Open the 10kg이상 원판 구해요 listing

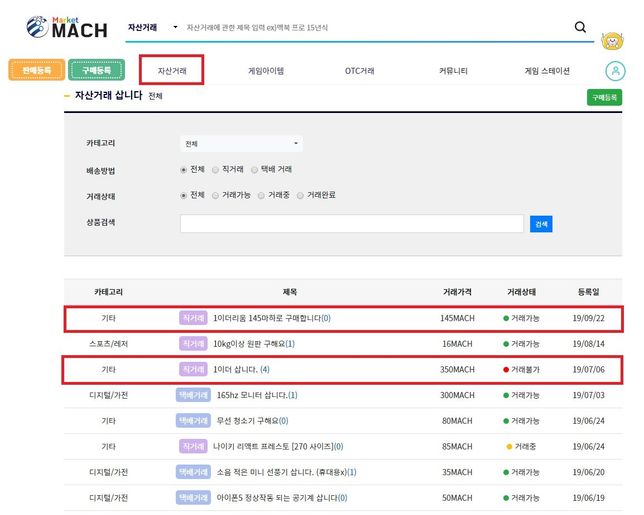click(x=253, y=344)
